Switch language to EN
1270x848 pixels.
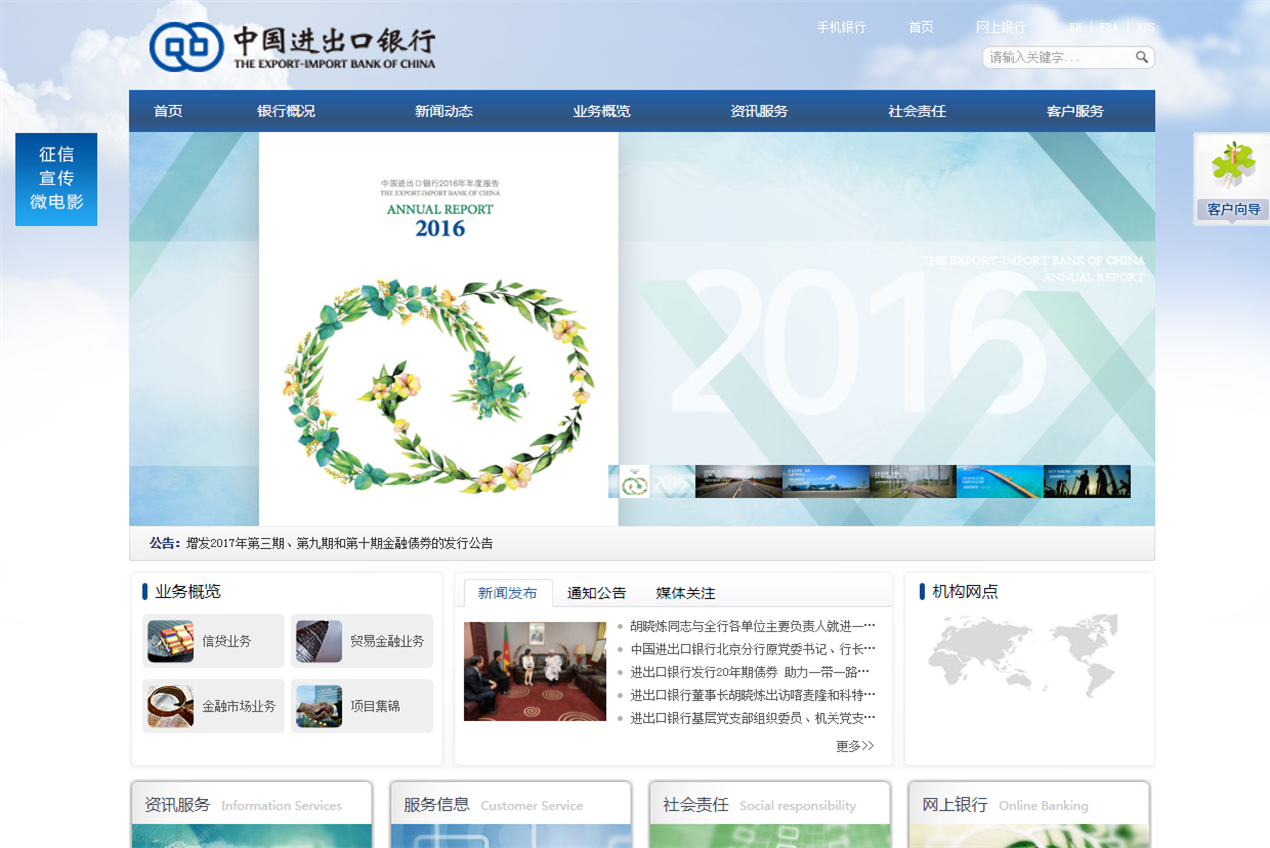[x=1075, y=27]
